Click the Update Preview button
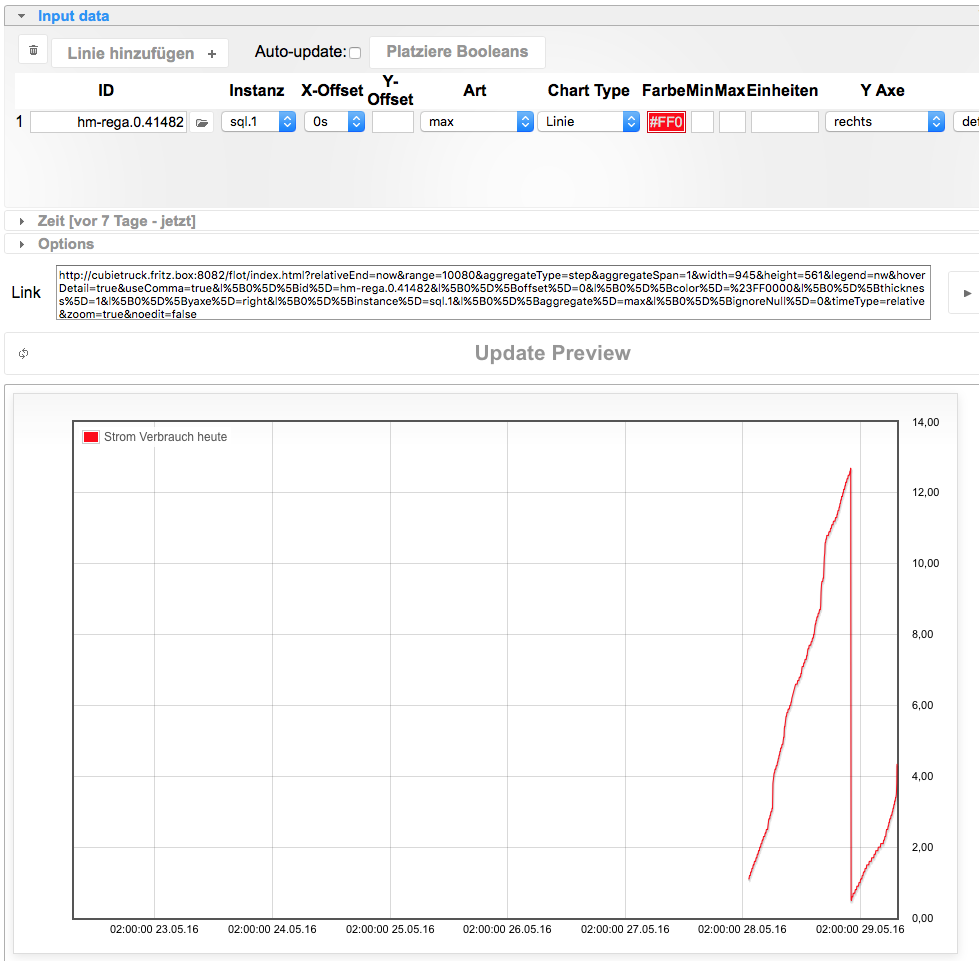 tap(552, 353)
